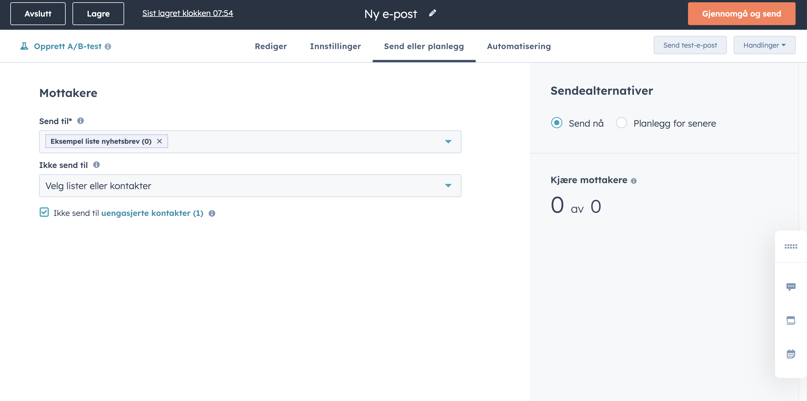Open the calendar icon in side panel
The image size is (807, 401).
(791, 354)
